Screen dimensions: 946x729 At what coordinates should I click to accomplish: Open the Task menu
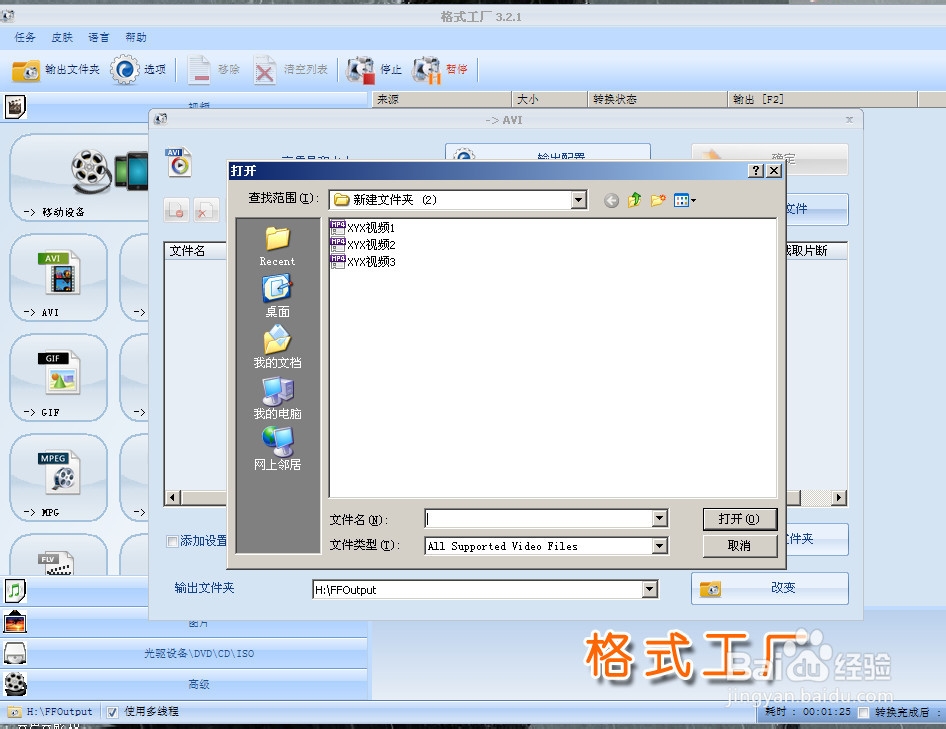click(25, 37)
